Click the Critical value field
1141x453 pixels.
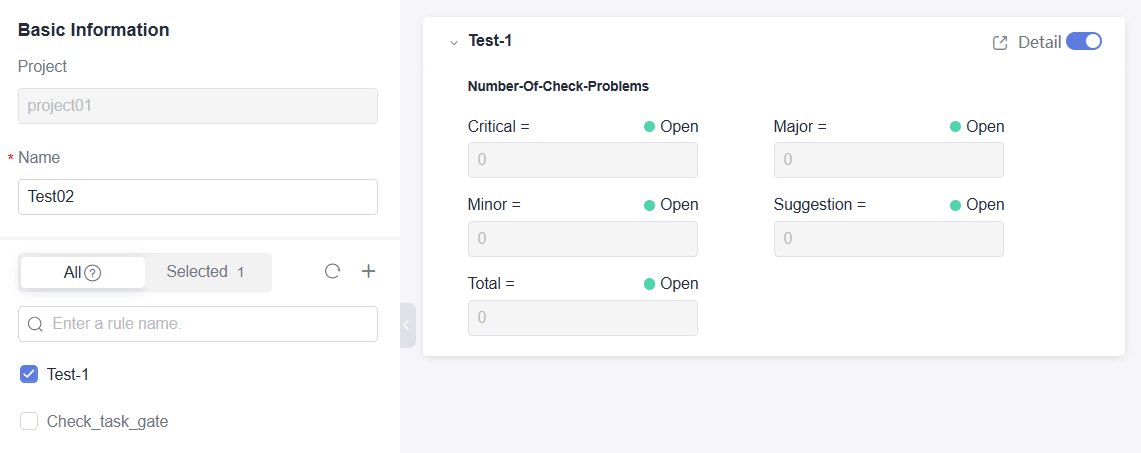click(x=583, y=160)
